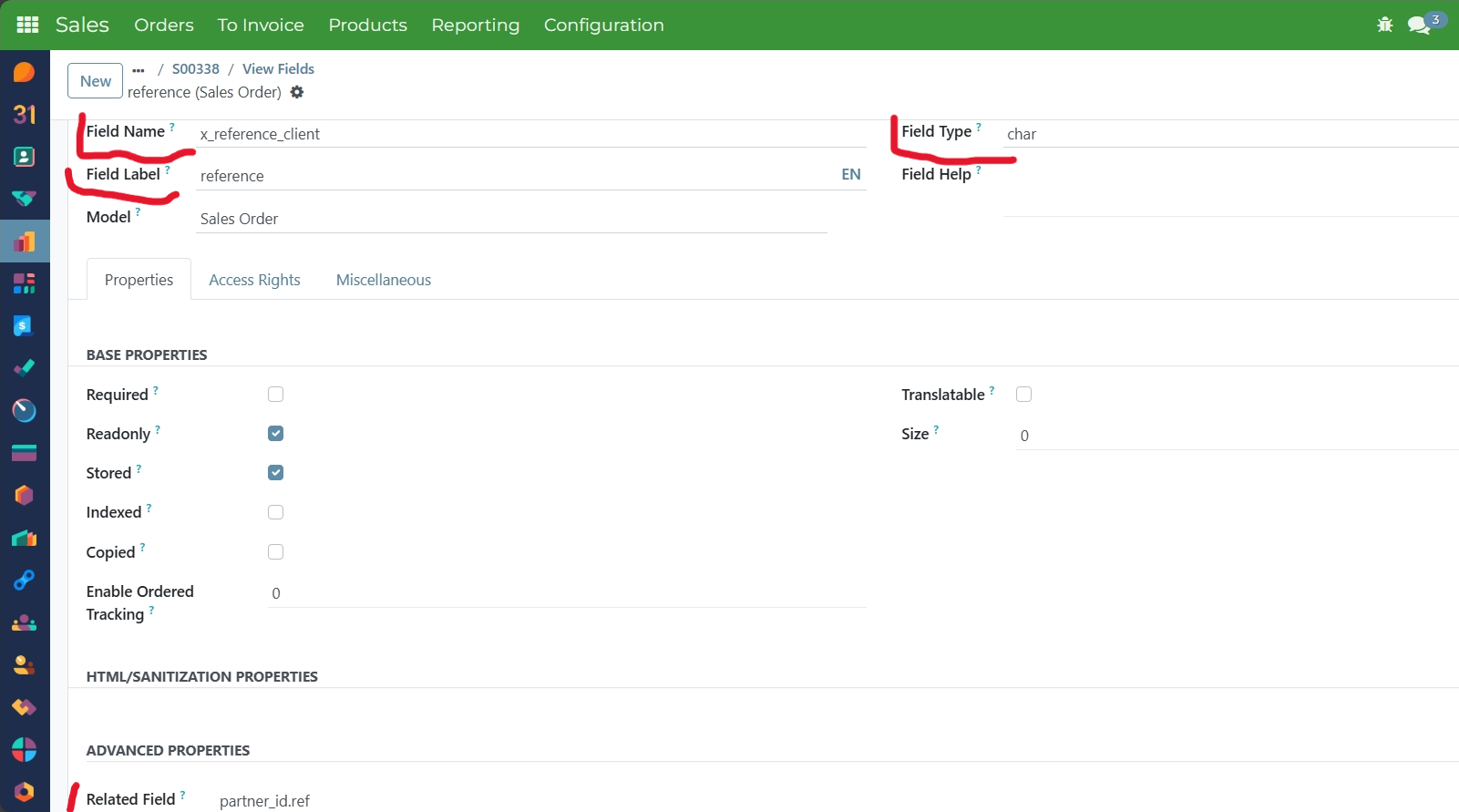The image size is (1459, 812).
Task: Uncheck the Stored checkbox
Action: [276, 473]
